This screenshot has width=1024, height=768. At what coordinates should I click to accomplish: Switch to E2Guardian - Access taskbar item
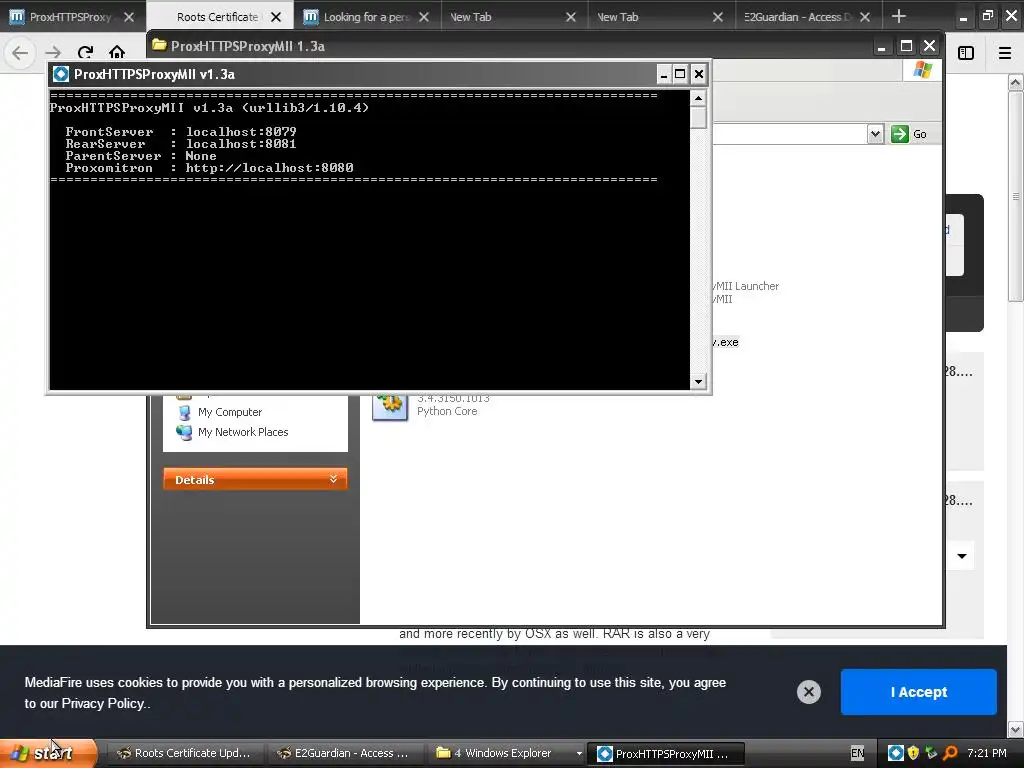(x=344, y=753)
